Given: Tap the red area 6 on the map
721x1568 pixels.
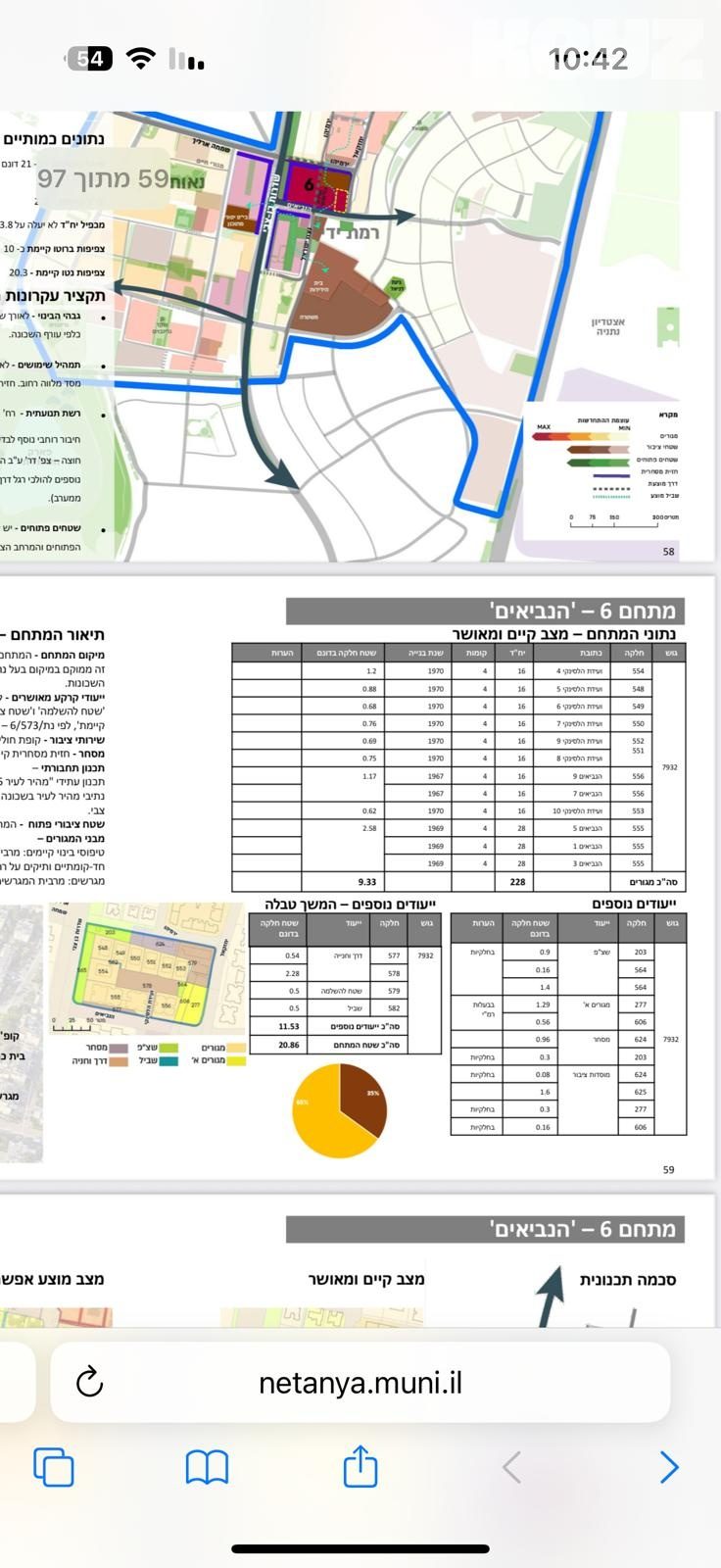Looking at the screenshot, I should [311, 185].
